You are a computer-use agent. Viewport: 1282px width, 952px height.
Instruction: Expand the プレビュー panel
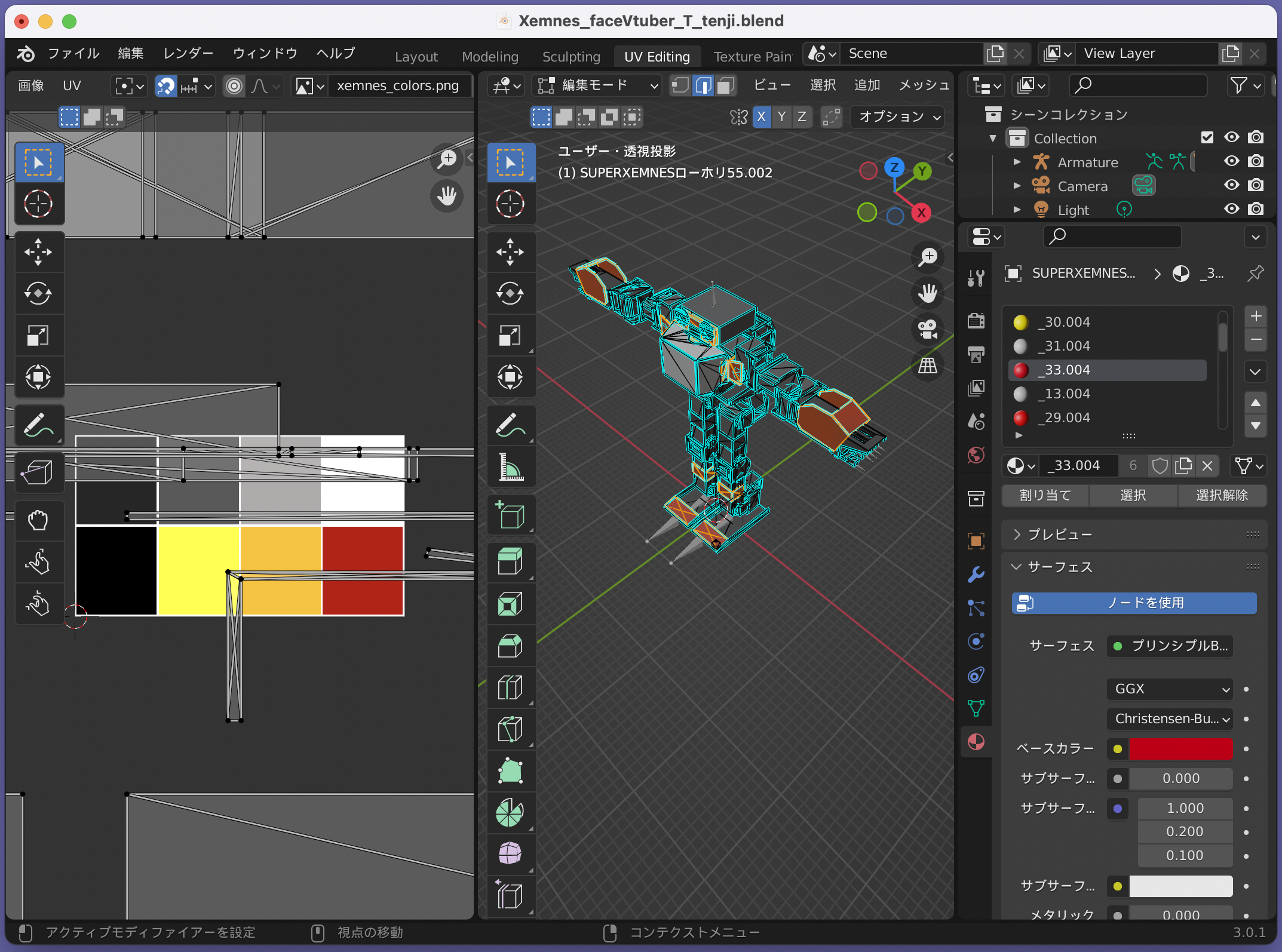[x=1060, y=535]
